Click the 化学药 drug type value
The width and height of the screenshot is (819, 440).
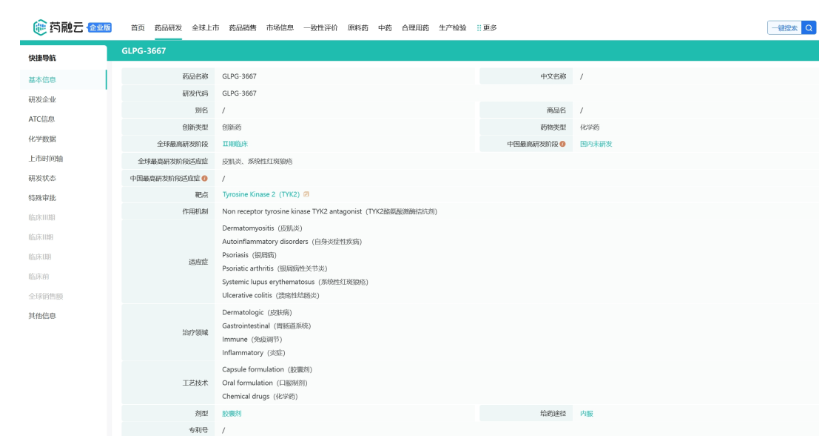click(590, 127)
